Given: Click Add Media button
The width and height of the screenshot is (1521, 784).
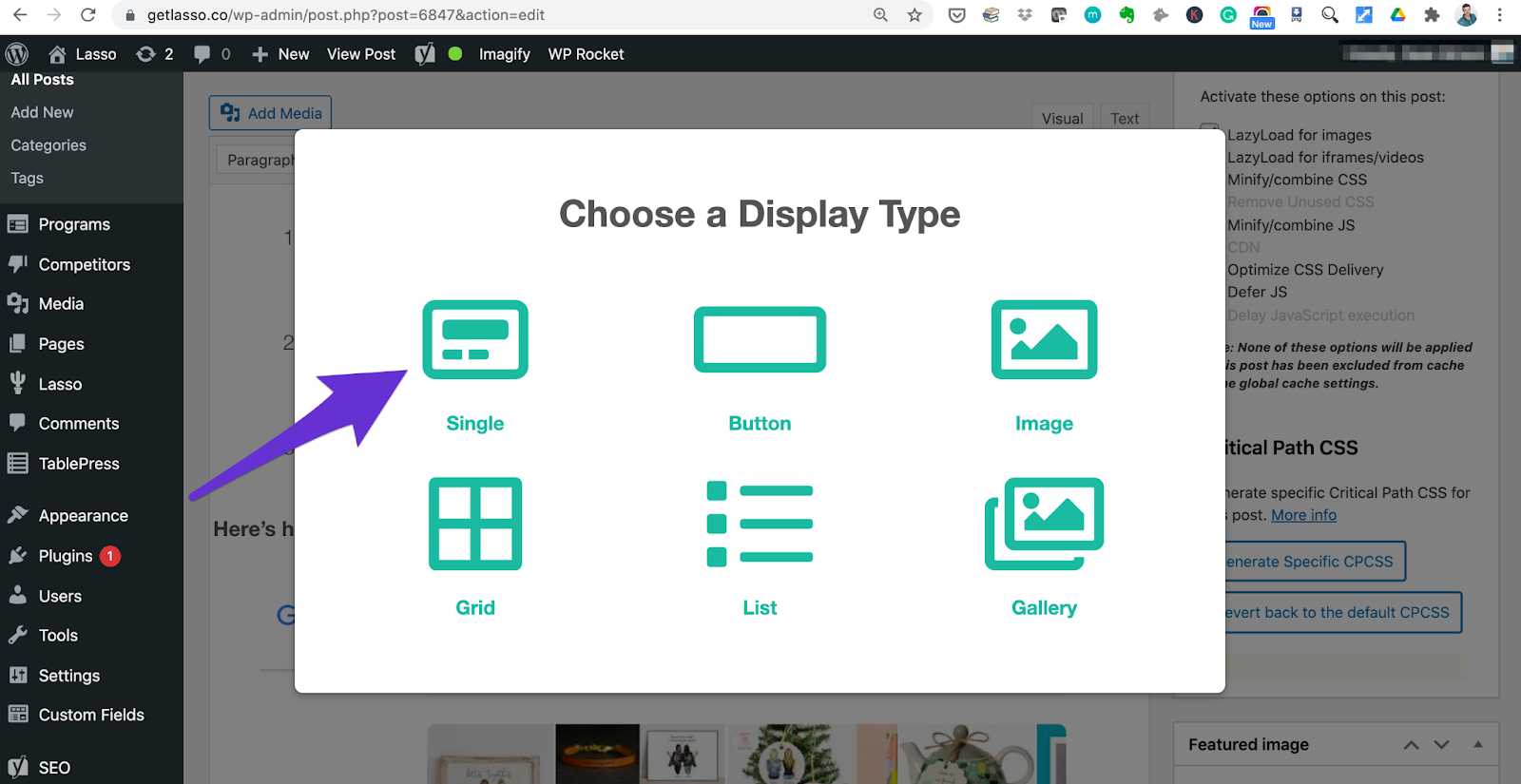Looking at the screenshot, I should 270,113.
